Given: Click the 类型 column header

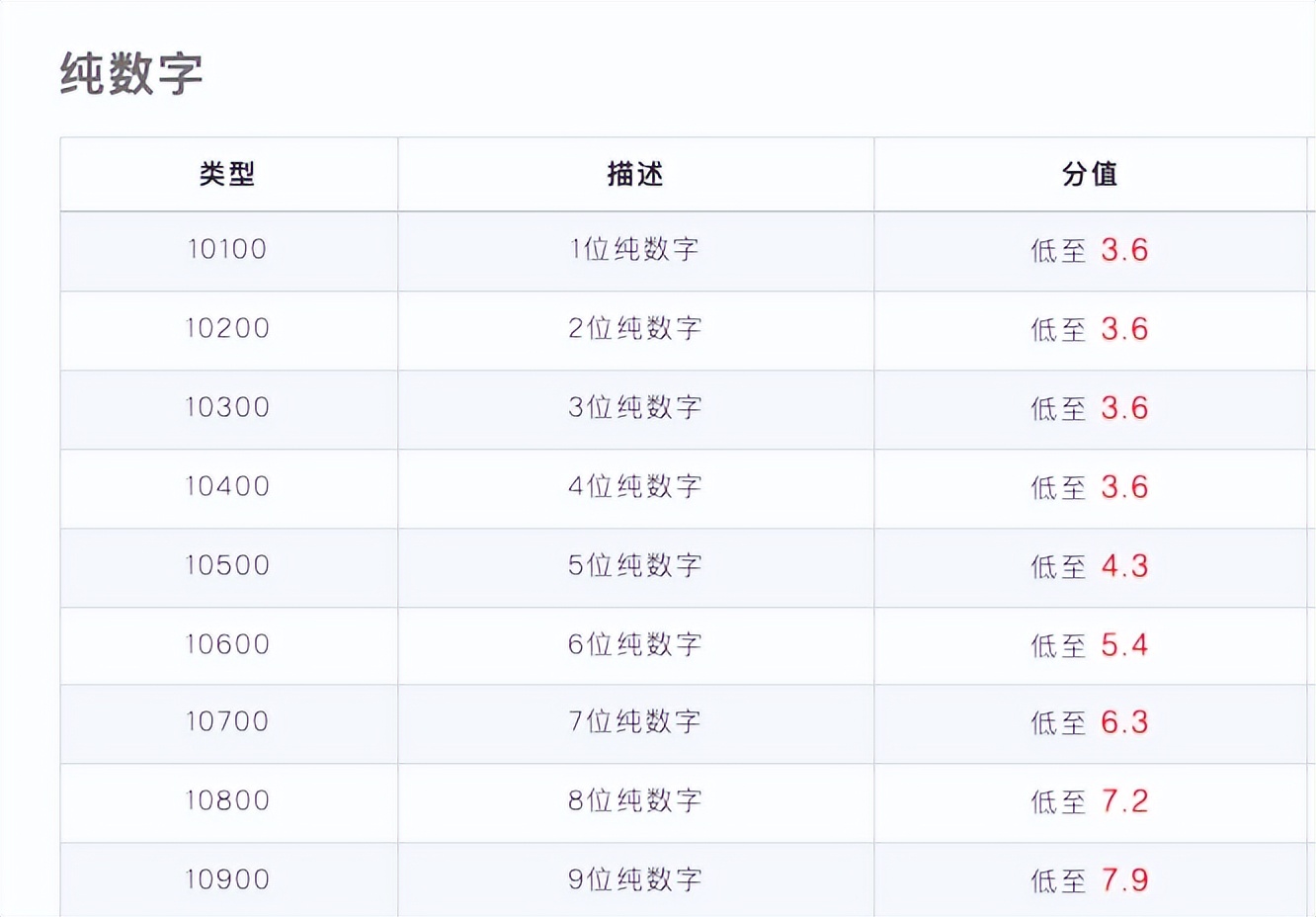Looking at the screenshot, I should click(227, 175).
